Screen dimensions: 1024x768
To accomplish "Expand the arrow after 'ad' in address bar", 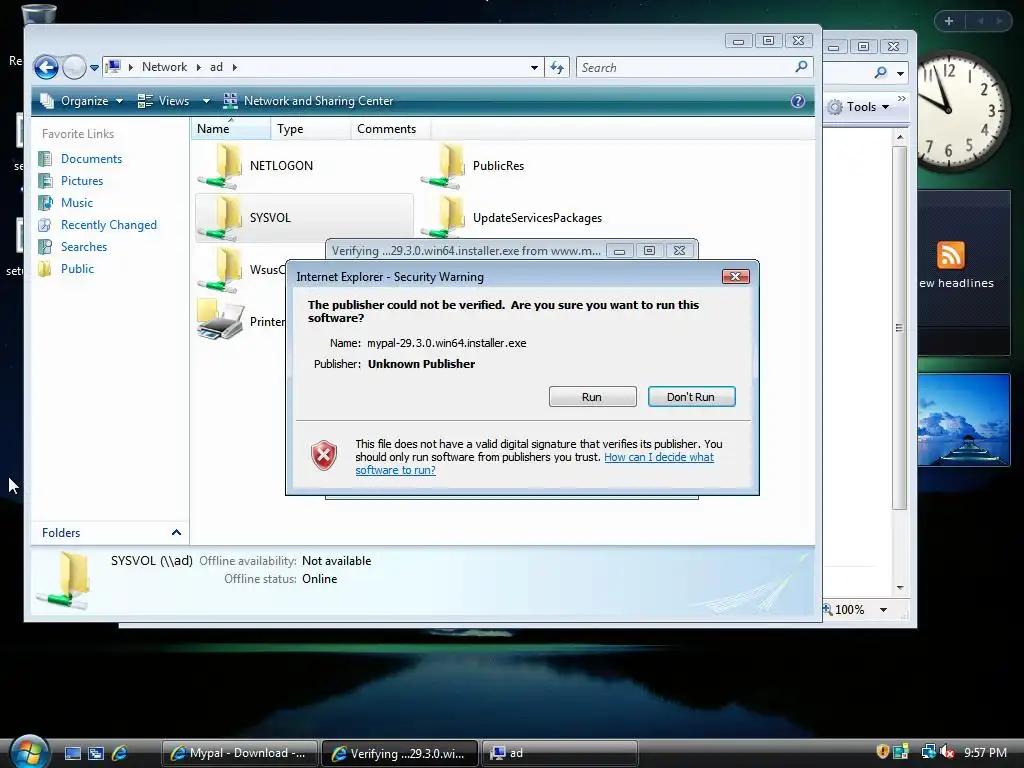I will (x=234, y=67).
